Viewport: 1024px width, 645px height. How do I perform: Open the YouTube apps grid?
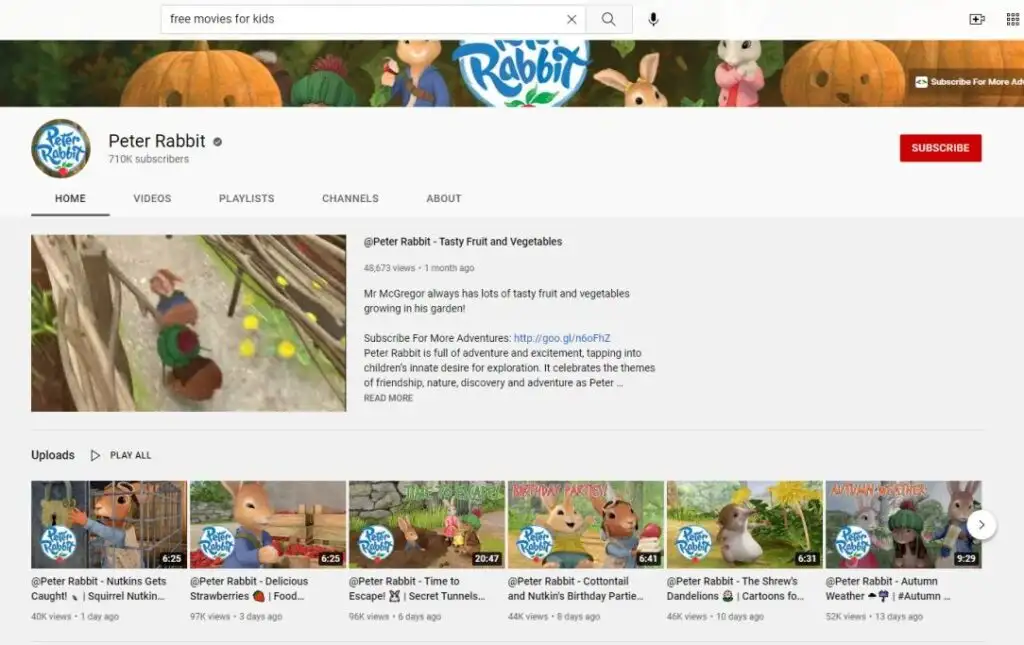pos(1013,20)
